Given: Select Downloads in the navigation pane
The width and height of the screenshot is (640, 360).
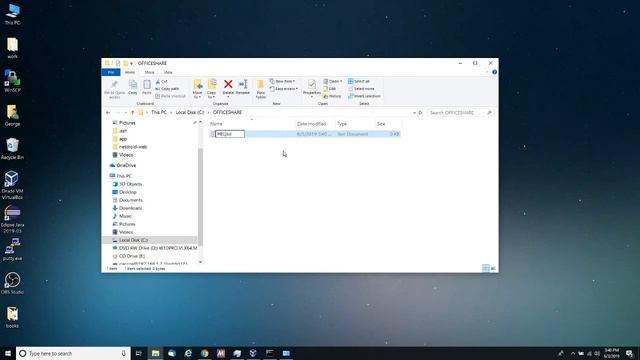Looking at the screenshot, I should (x=127, y=208).
